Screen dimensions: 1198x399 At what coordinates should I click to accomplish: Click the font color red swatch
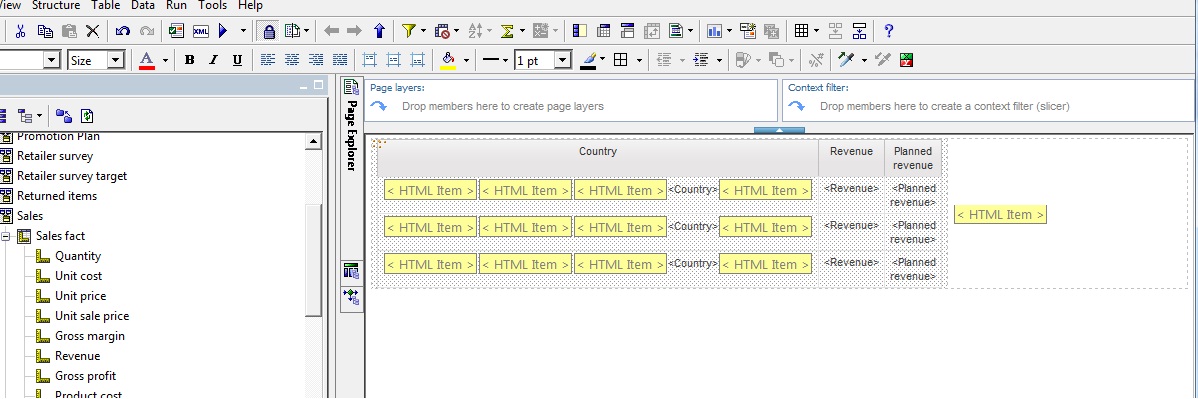click(x=147, y=60)
